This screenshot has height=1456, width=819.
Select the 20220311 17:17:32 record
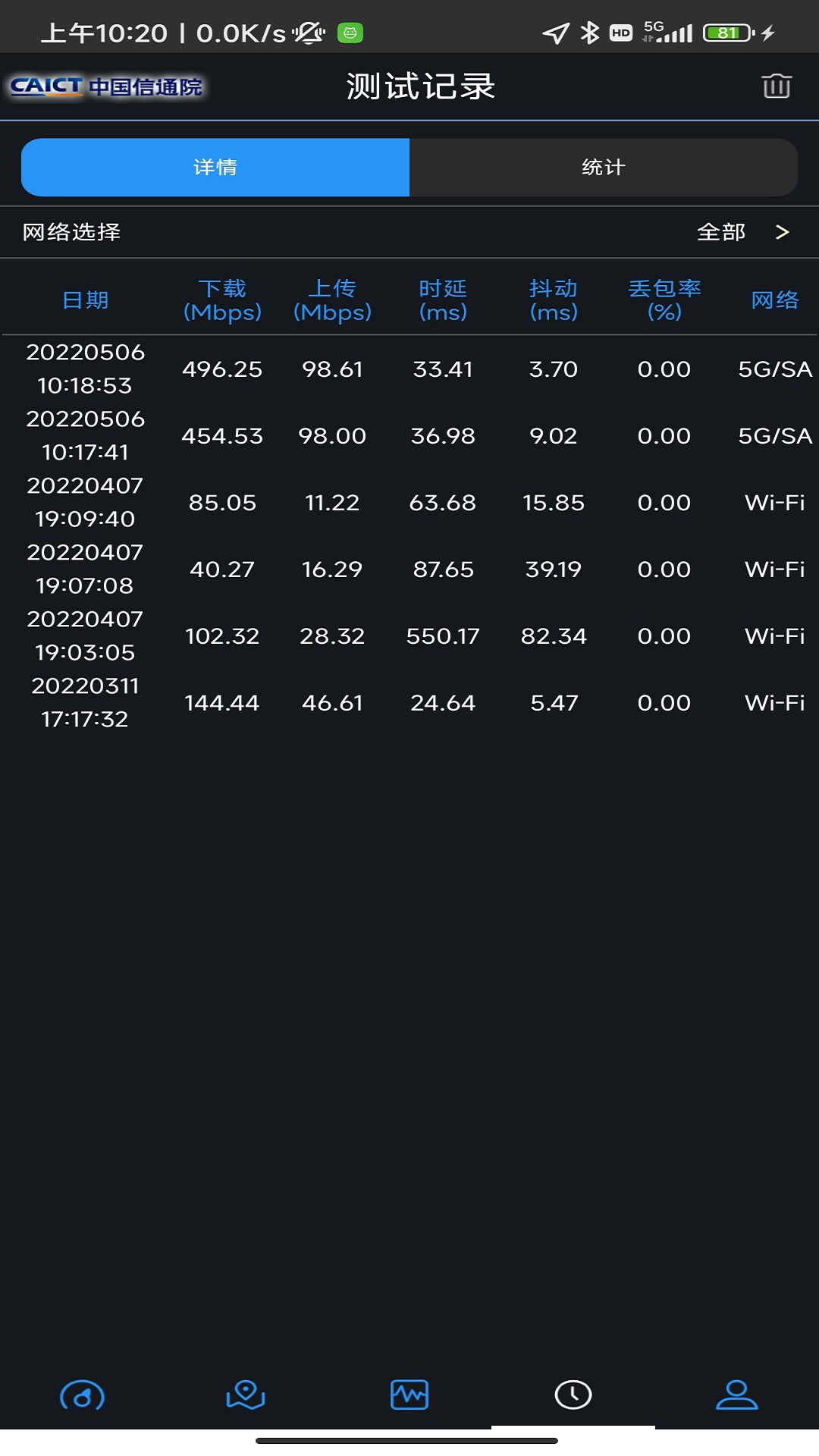coord(409,703)
